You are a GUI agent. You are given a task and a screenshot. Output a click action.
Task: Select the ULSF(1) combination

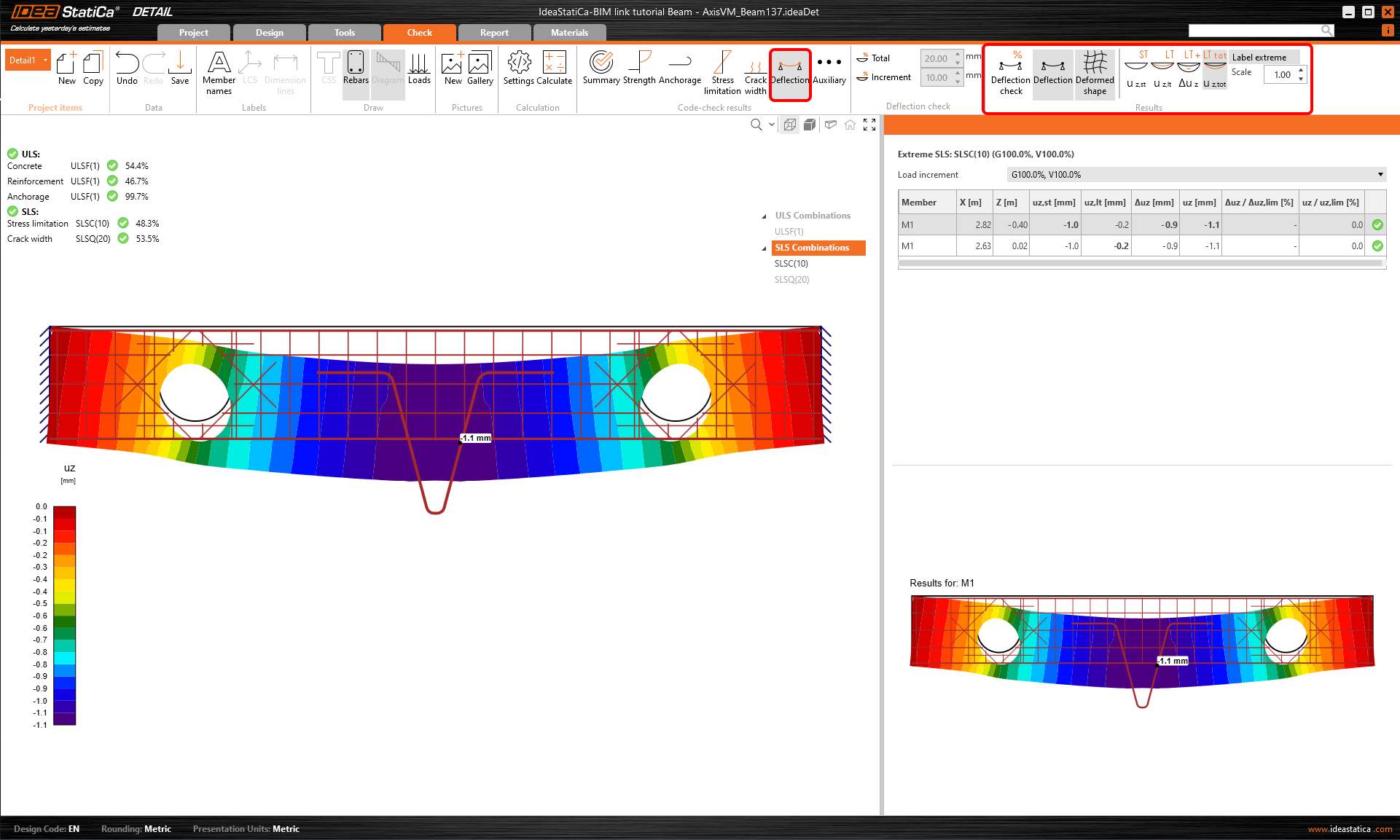pyautogui.click(x=789, y=232)
